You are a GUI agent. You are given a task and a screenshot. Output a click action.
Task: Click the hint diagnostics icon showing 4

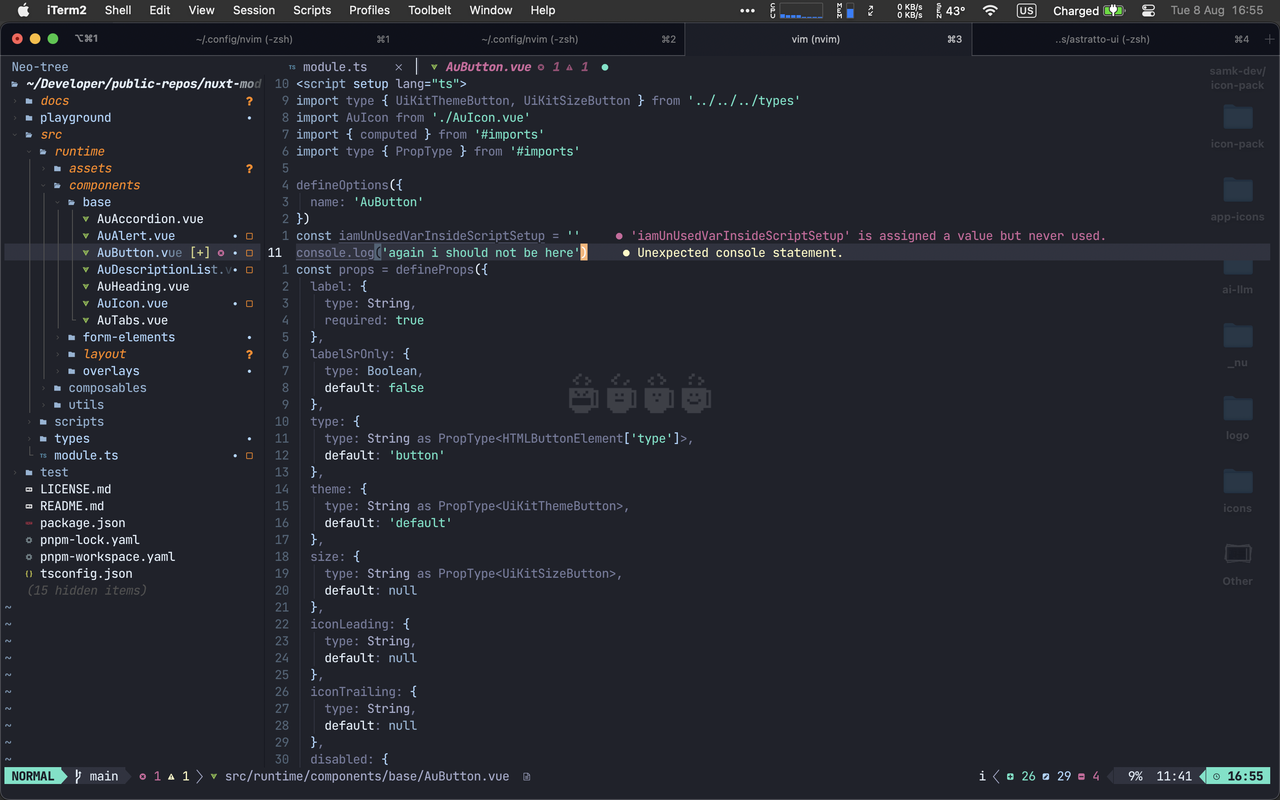point(1080,776)
